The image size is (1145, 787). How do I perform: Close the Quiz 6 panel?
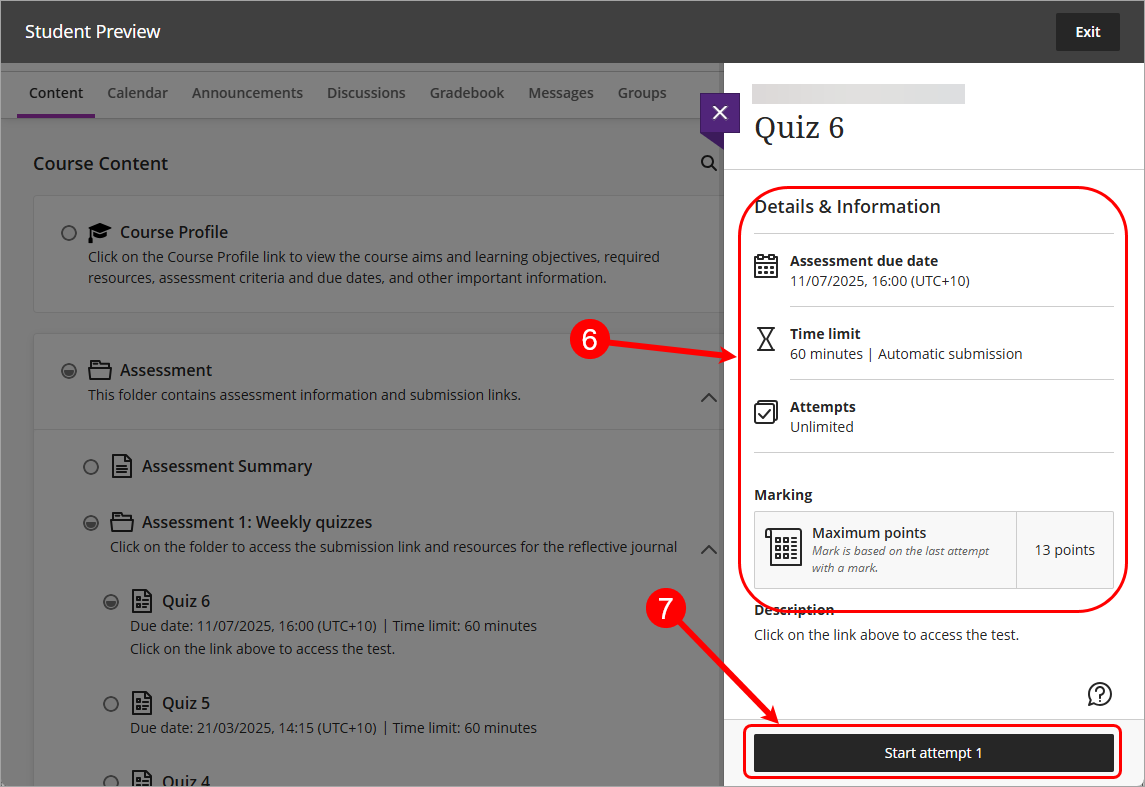click(719, 113)
